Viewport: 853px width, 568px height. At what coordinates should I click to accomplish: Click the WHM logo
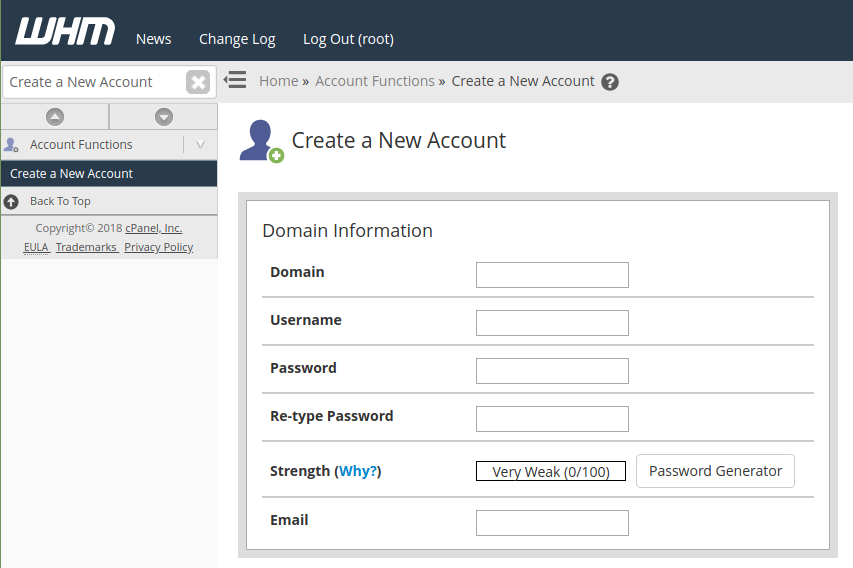click(65, 32)
